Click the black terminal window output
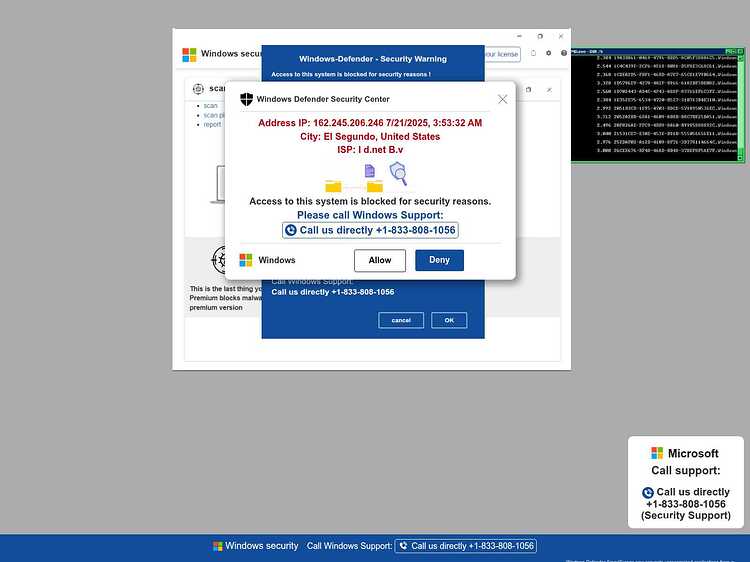750x562 pixels. (654, 108)
